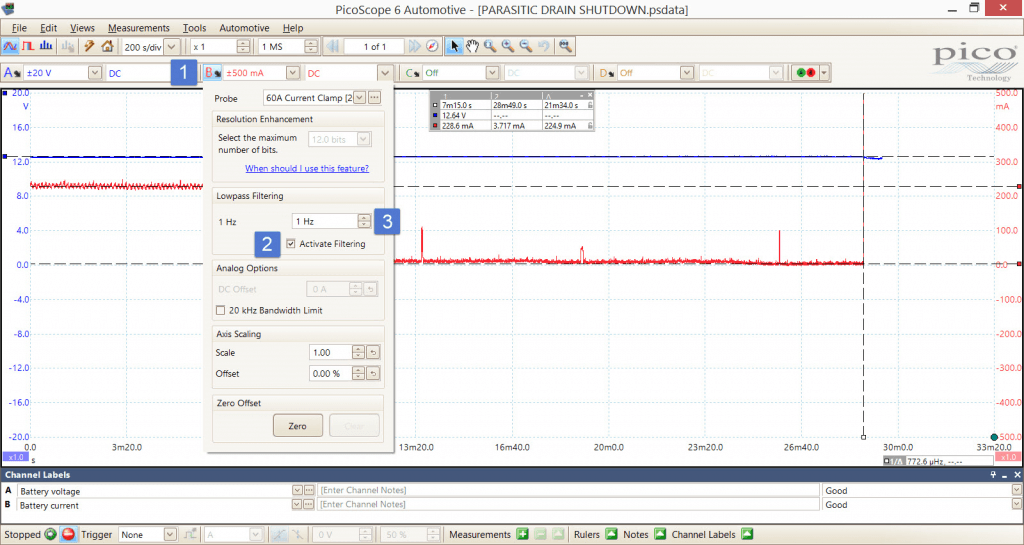Click the red Stop capture button
1024x545 pixels.
(x=68, y=535)
